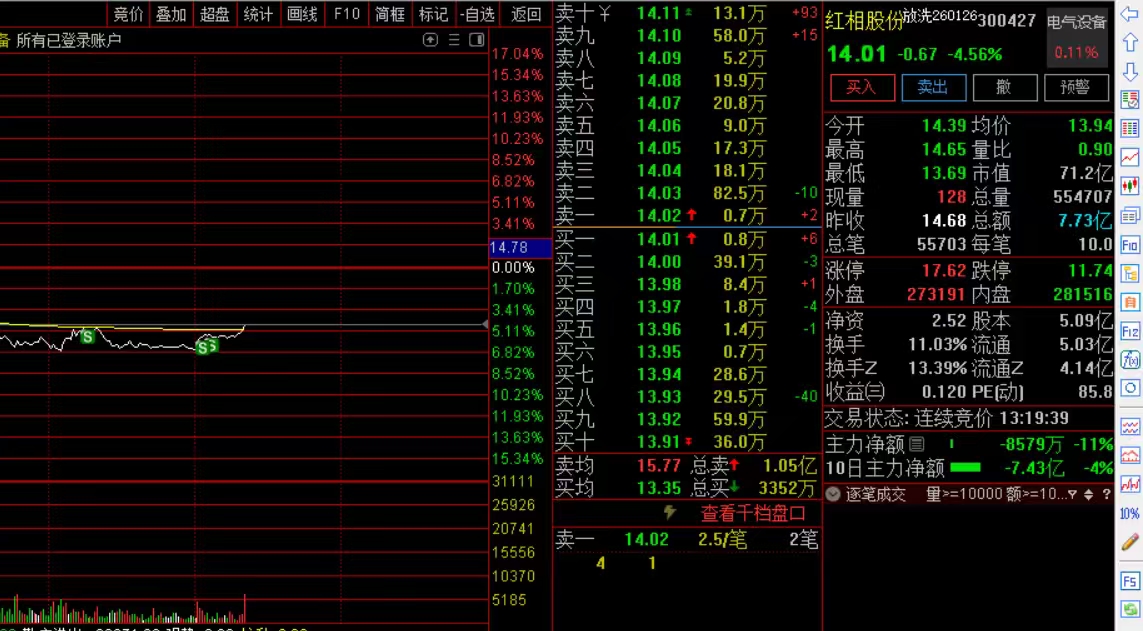Click the F12 trading sidebar icon
The height and width of the screenshot is (631, 1143).
(1130, 332)
